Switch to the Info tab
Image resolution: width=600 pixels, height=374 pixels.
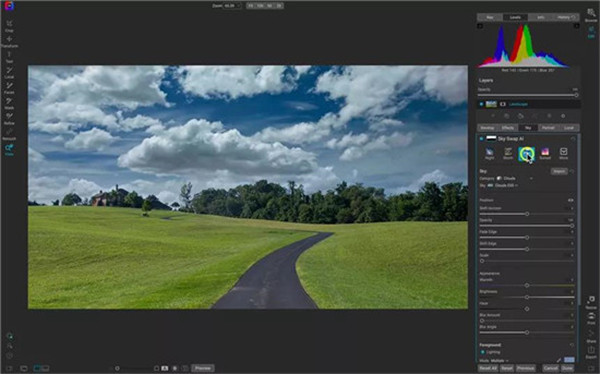point(541,17)
